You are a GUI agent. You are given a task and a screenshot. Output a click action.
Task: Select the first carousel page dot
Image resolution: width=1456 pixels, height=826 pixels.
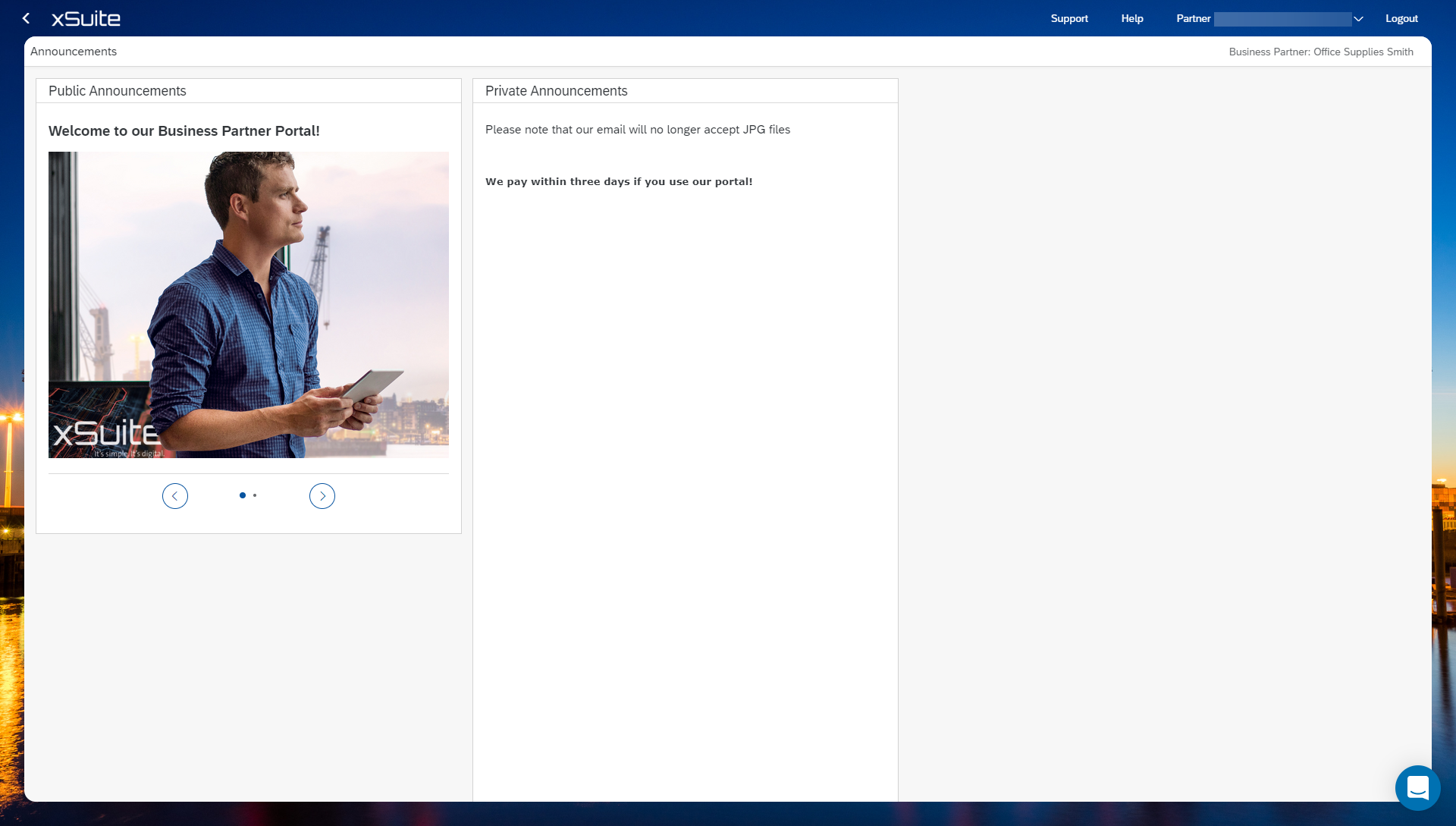[x=243, y=495]
